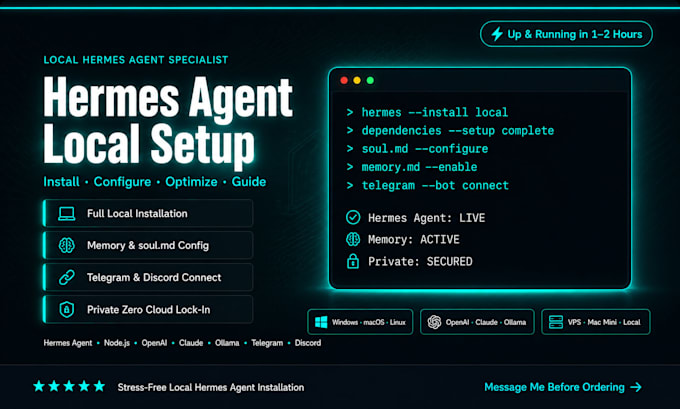
Task: Click the red dot in the terminal window
Action: (x=344, y=80)
